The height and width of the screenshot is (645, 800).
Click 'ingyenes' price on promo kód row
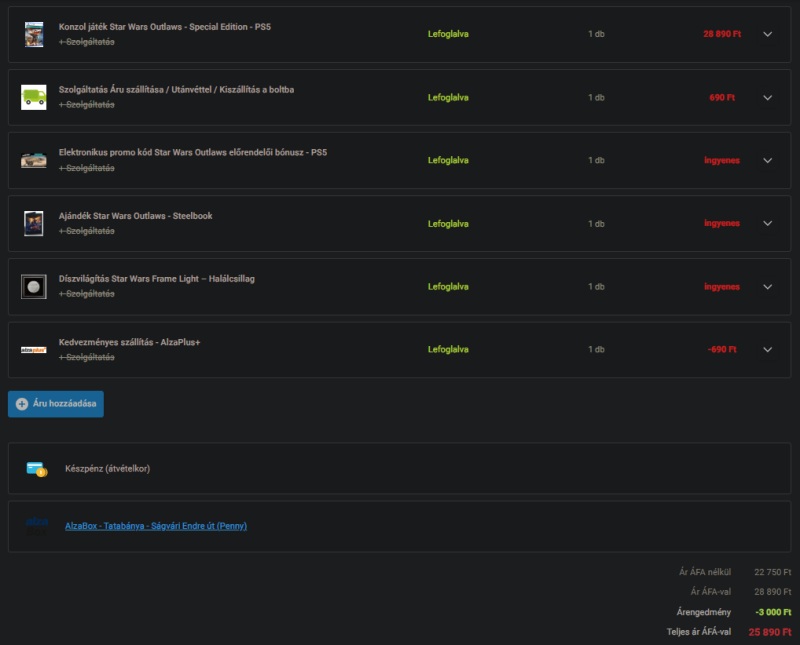tap(722, 160)
